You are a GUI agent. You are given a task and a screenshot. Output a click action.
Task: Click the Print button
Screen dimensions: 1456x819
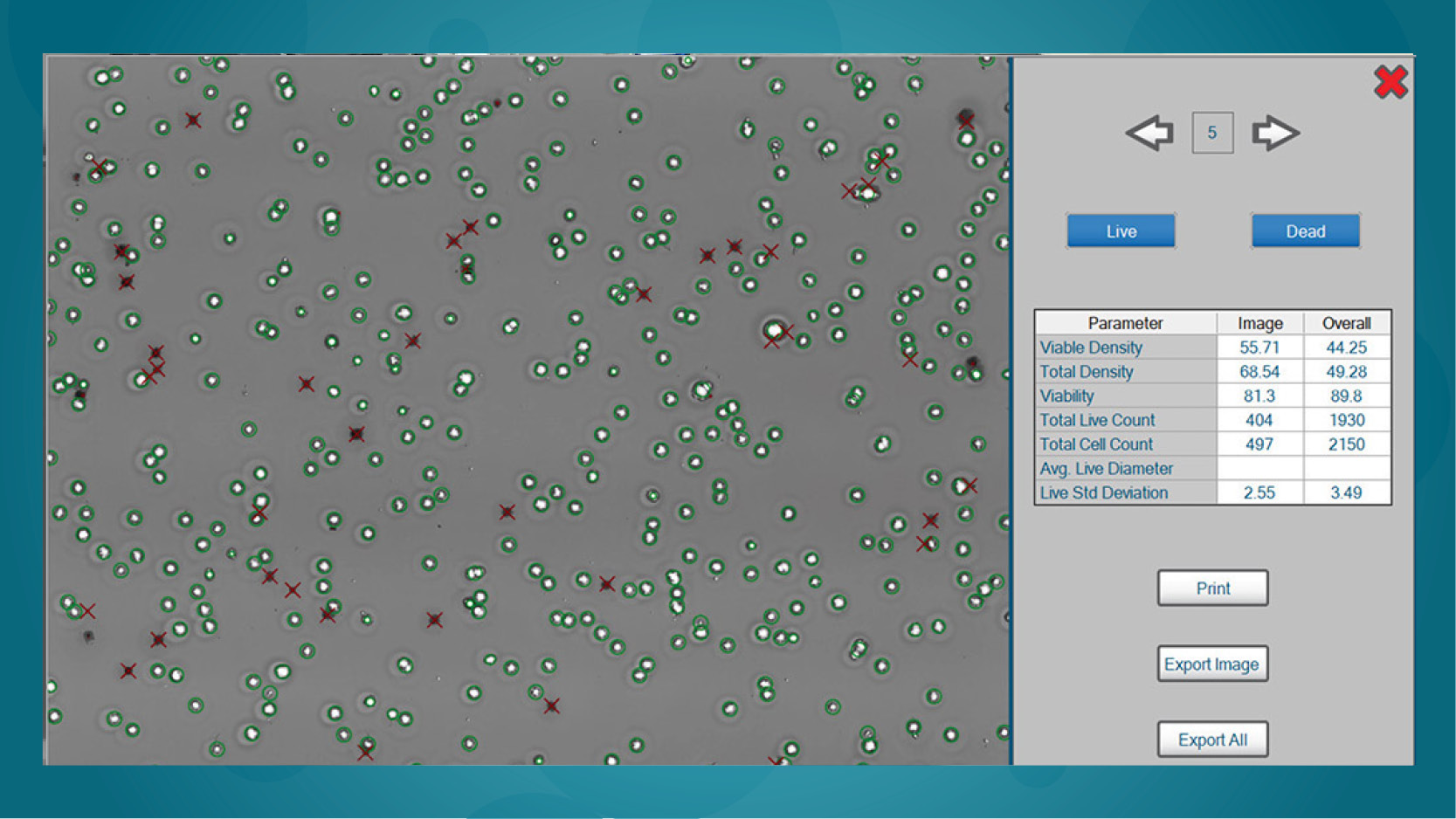pyautogui.click(x=1212, y=588)
